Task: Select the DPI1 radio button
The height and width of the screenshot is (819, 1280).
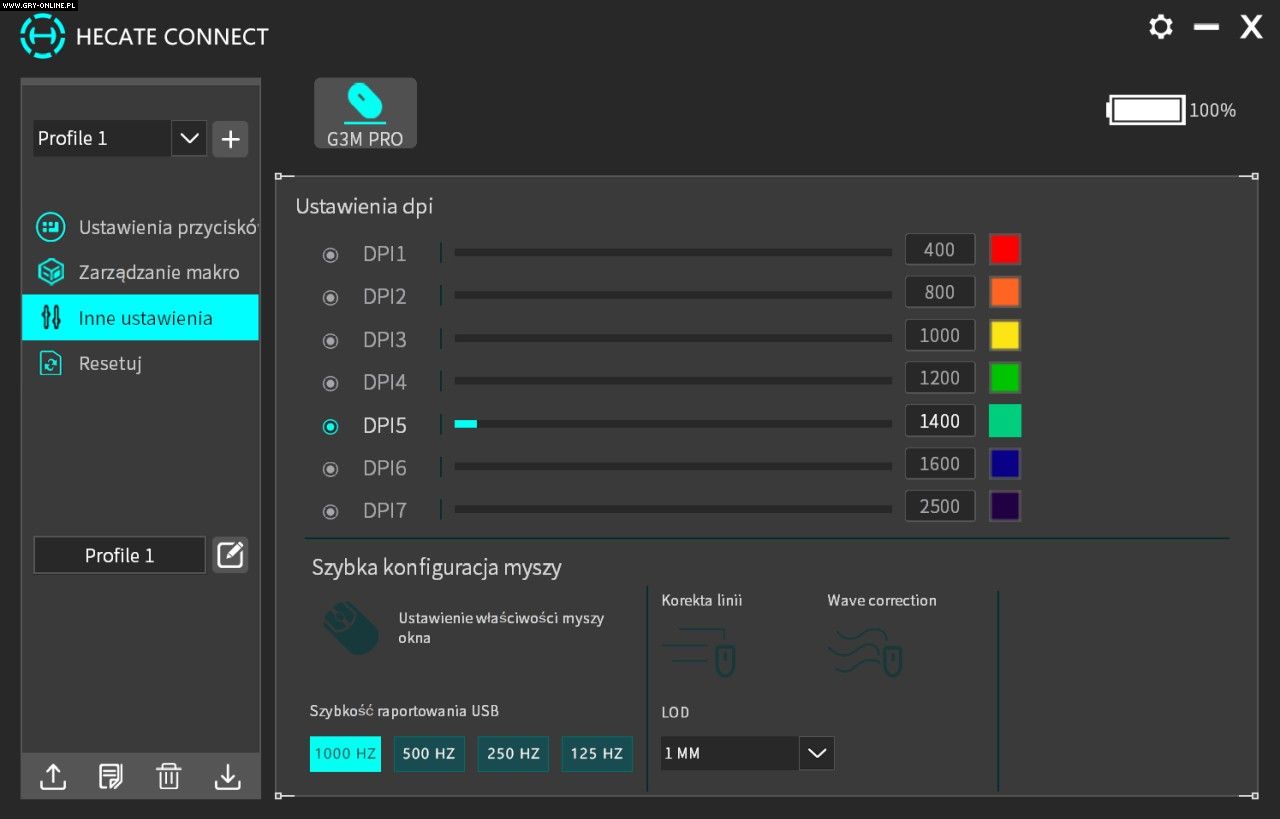Action: coord(330,255)
